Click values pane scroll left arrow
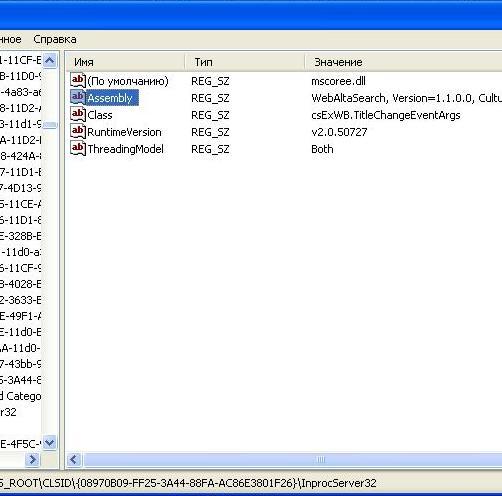502x496 pixels. [x=74, y=460]
